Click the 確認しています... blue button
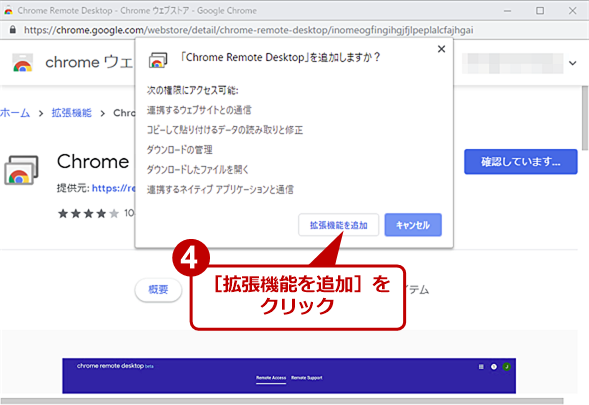The height and width of the screenshot is (405, 589). (521, 162)
